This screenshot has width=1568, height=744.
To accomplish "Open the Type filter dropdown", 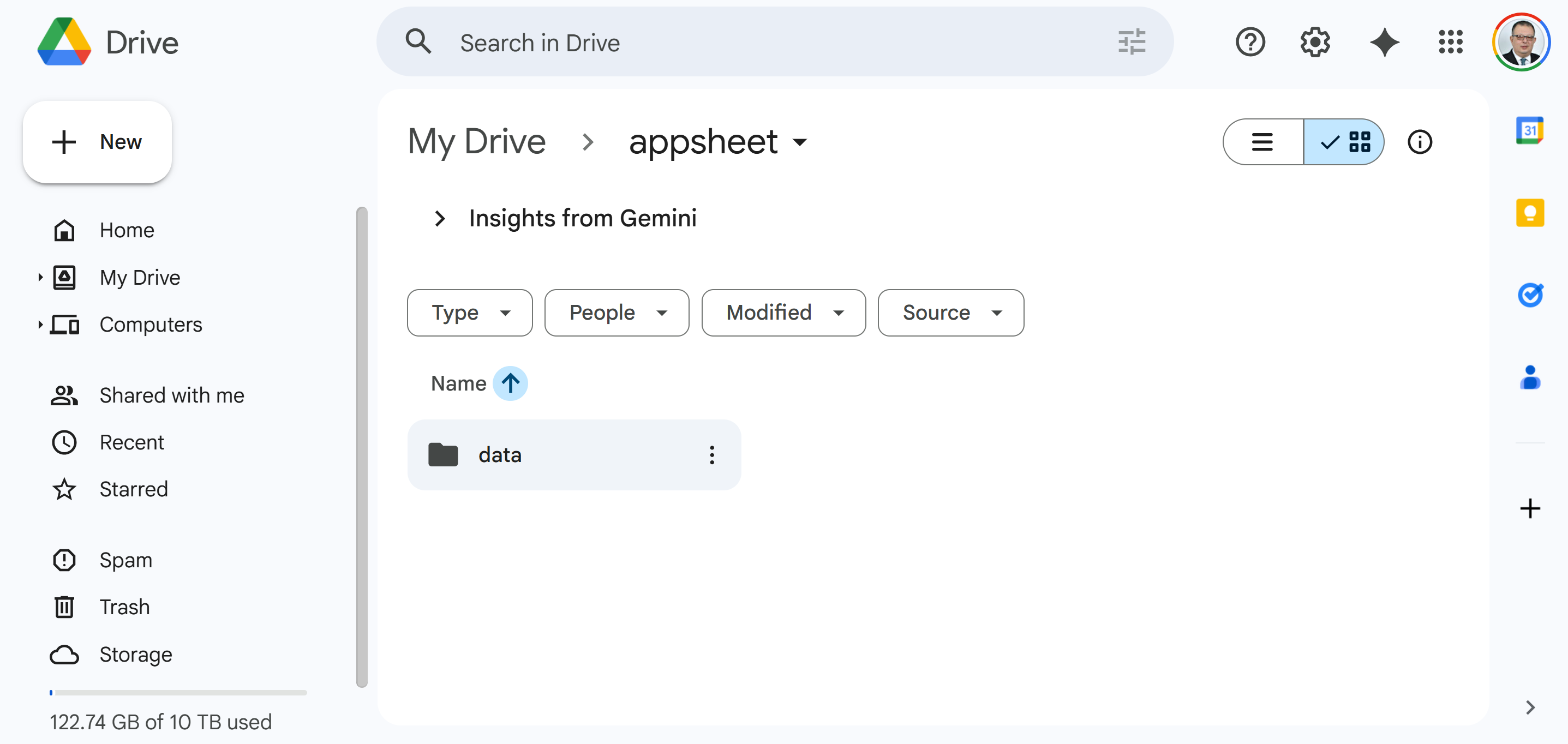I will [x=469, y=312].
